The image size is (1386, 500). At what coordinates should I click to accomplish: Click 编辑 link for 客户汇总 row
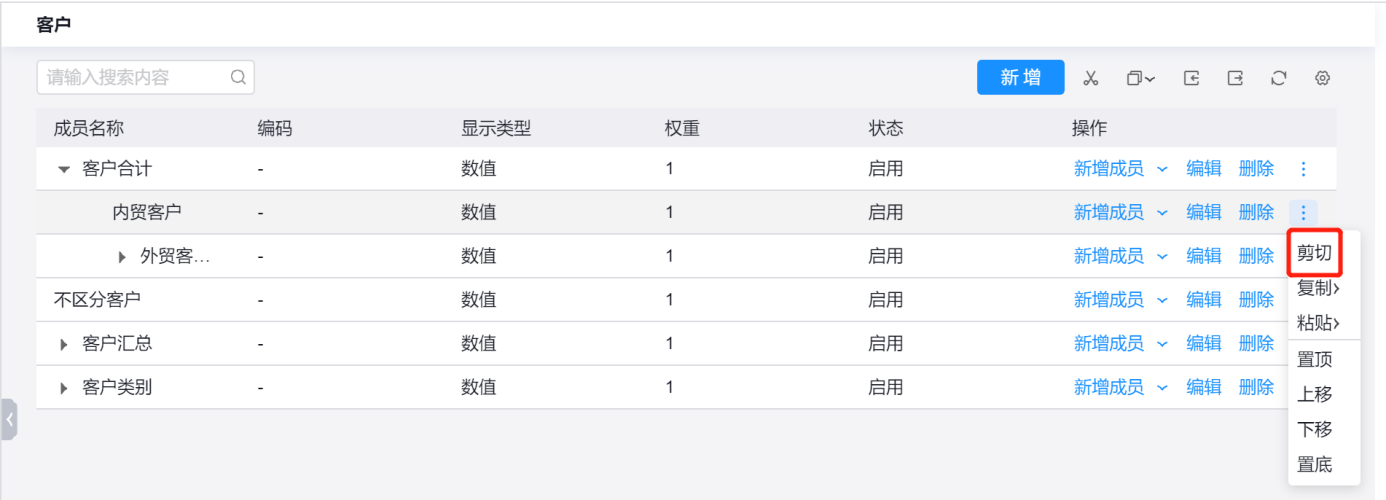[x=1204, y=343]
